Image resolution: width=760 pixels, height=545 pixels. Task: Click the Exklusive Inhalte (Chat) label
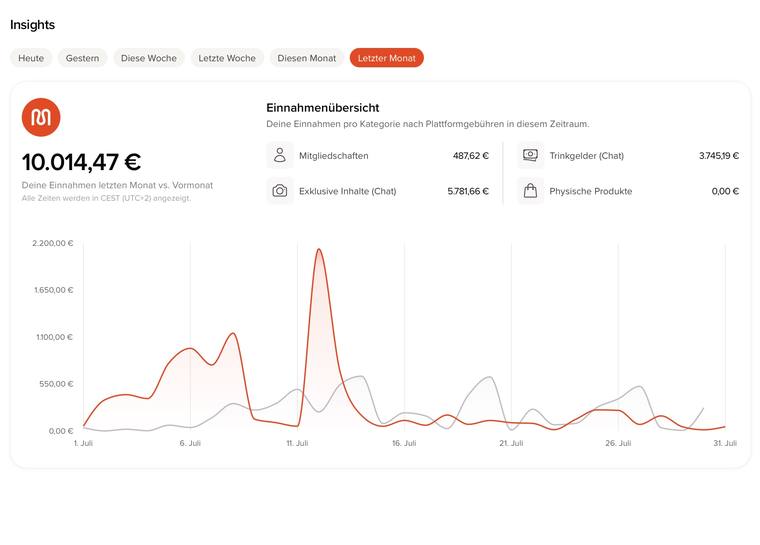click(348, 191)
